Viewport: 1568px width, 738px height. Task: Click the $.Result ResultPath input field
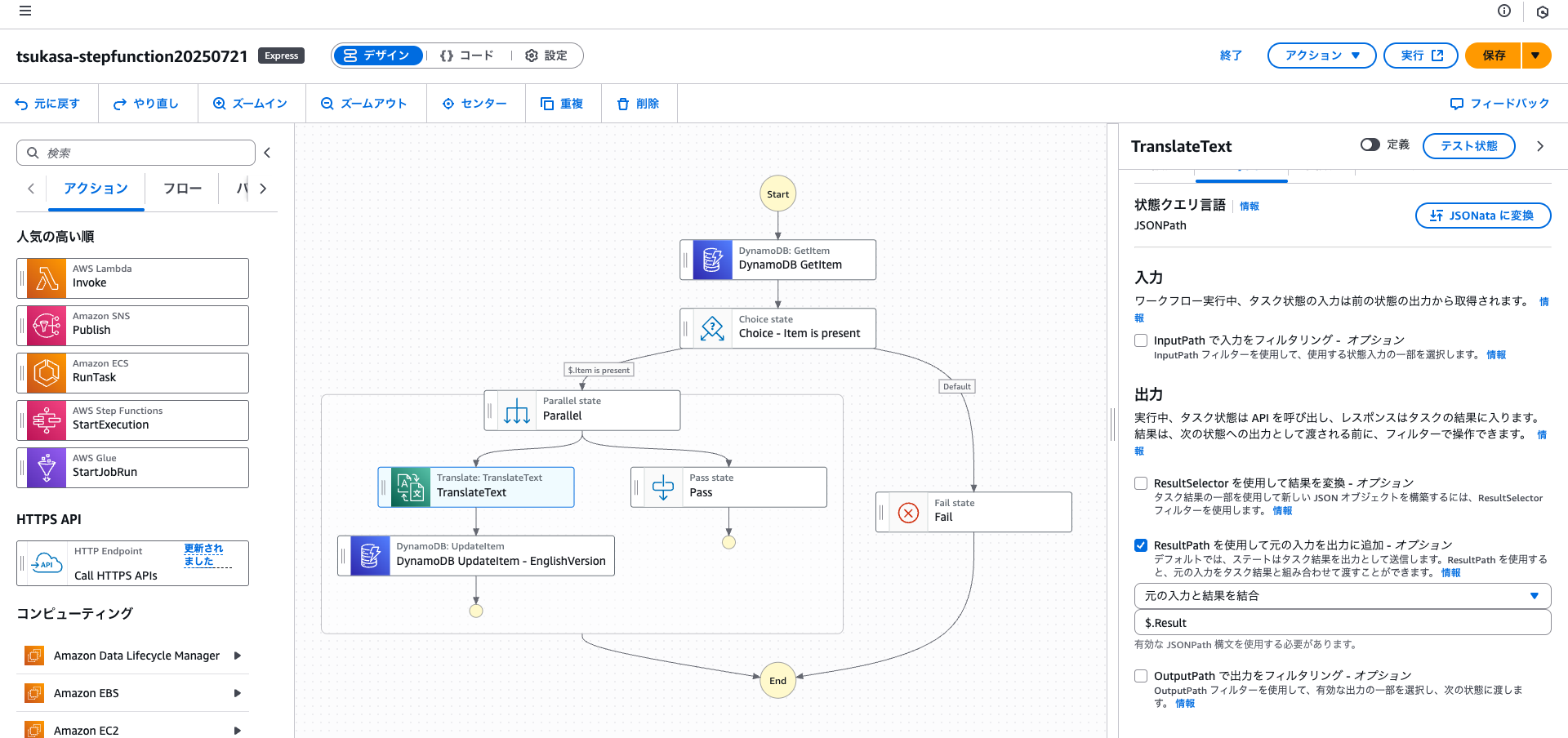[x=1343, y=623]
